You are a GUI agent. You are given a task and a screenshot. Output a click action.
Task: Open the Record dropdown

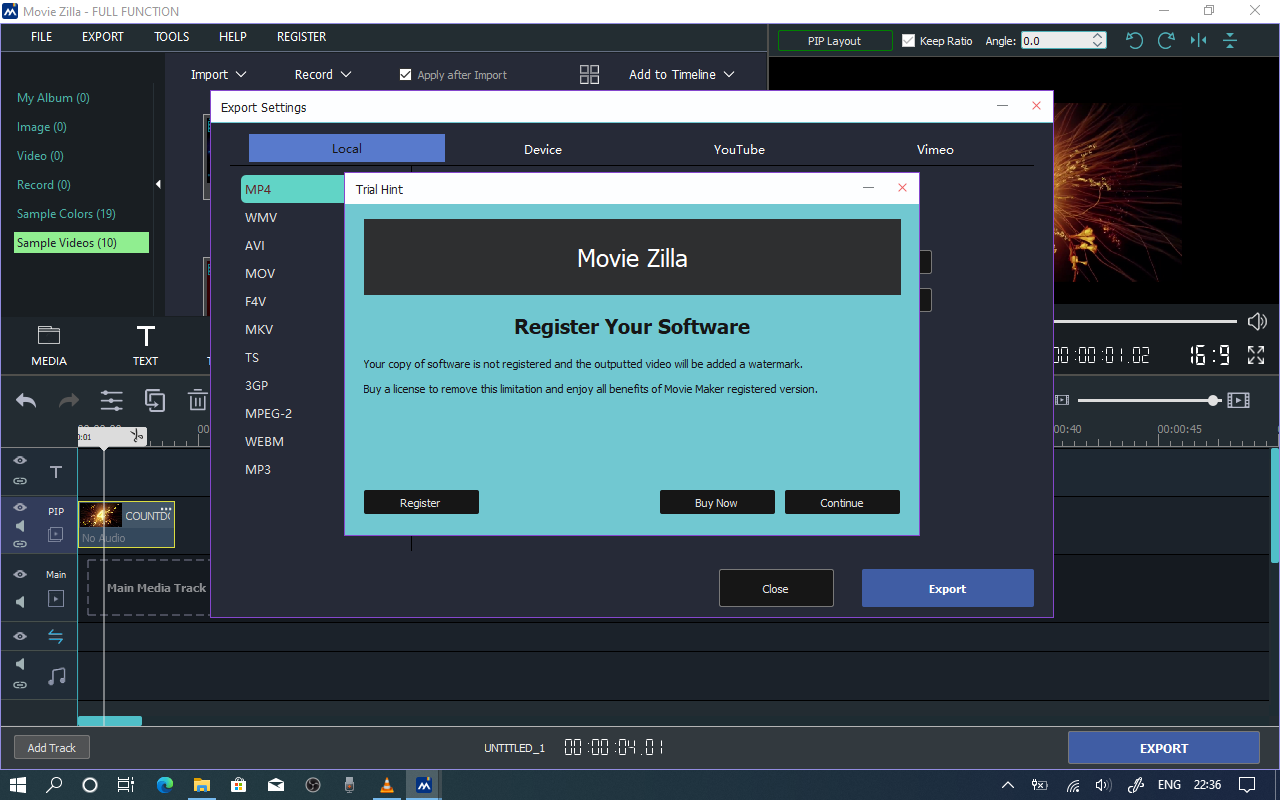point(323,75)
